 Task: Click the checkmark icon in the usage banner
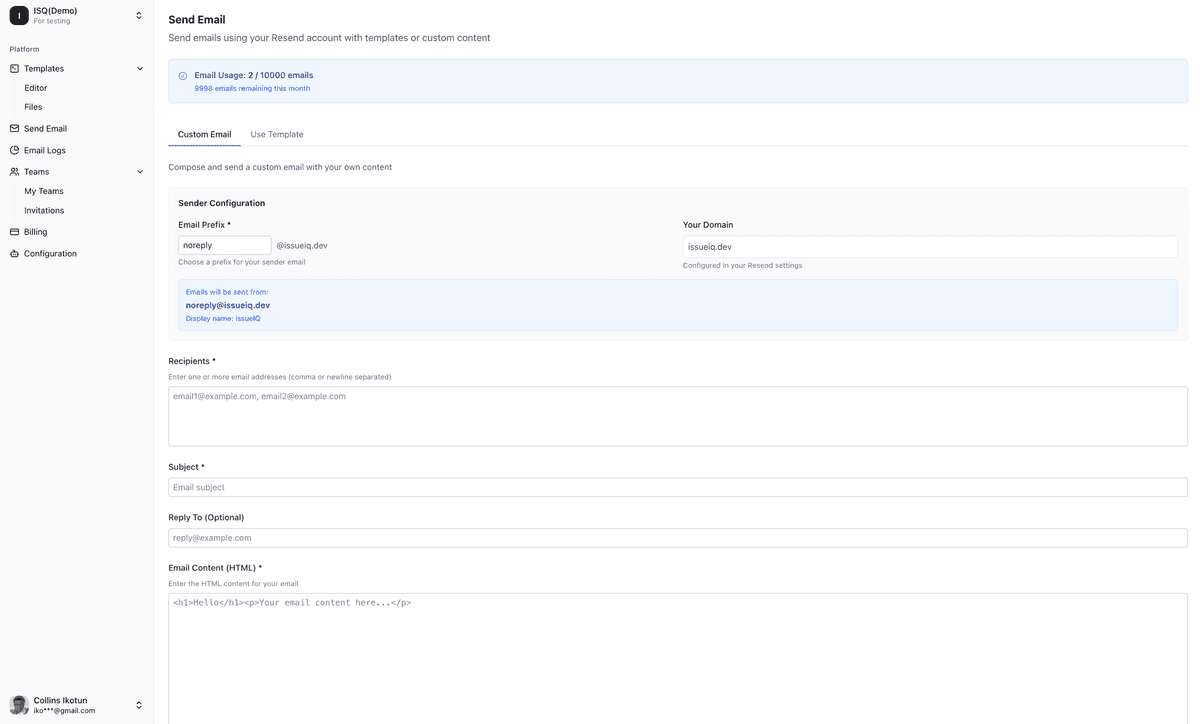coord(182,75)
